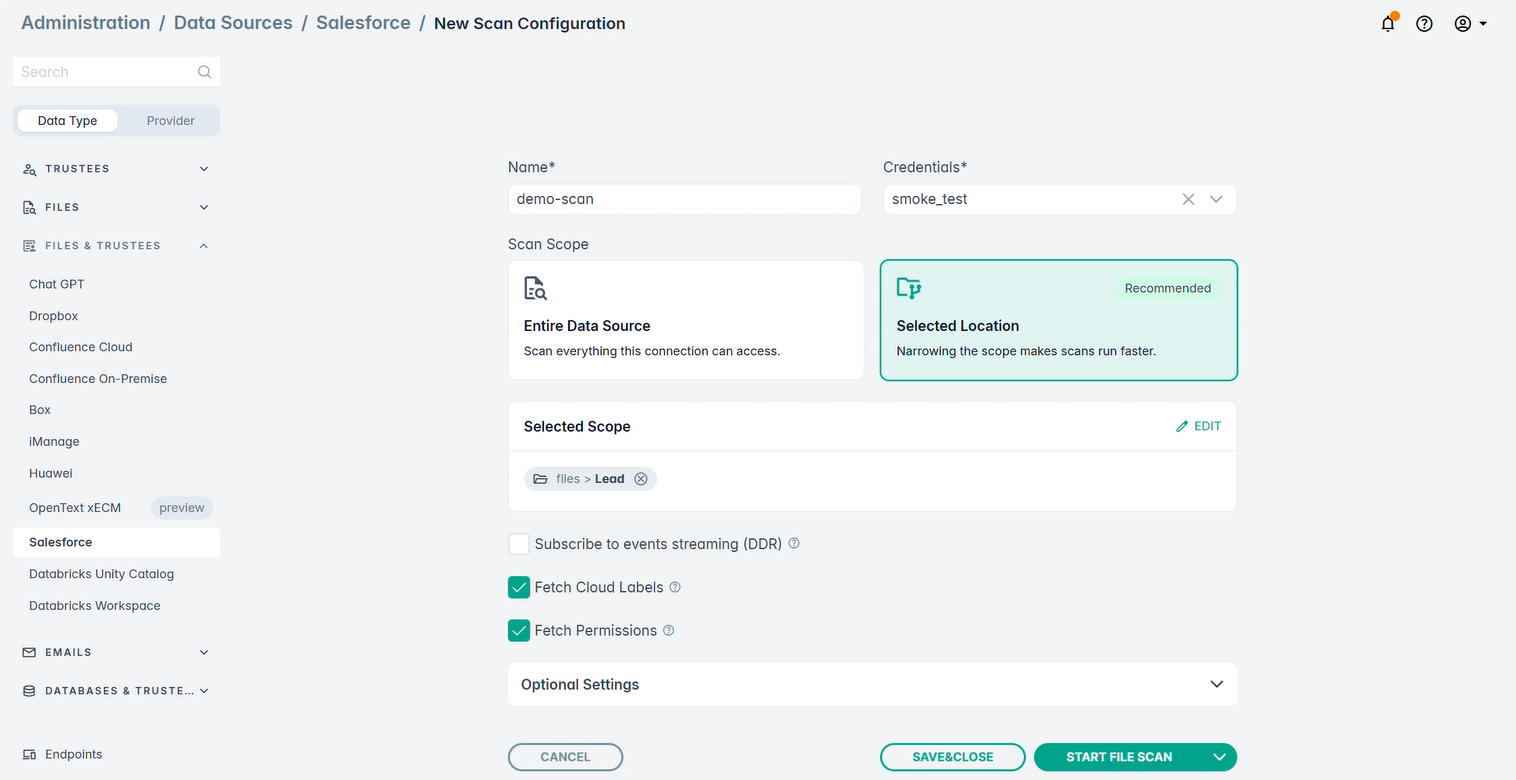Image resolution: width=1516 pixels, height=780 pixels.
Task: Click the CANCEL button
Action: click(565, 757)
